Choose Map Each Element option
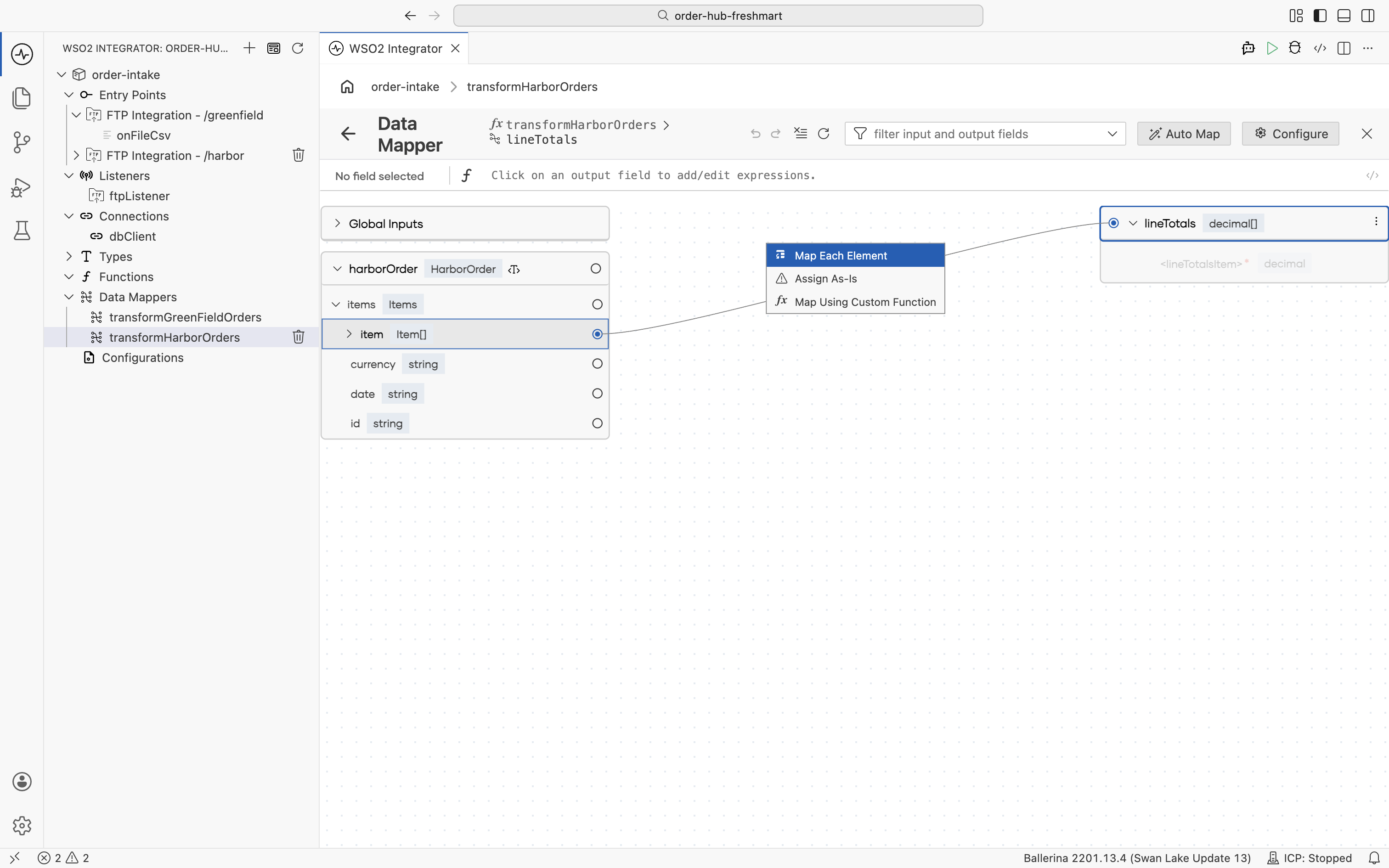The width and height of the screenshot is (1389, 868). coord(855,255)
